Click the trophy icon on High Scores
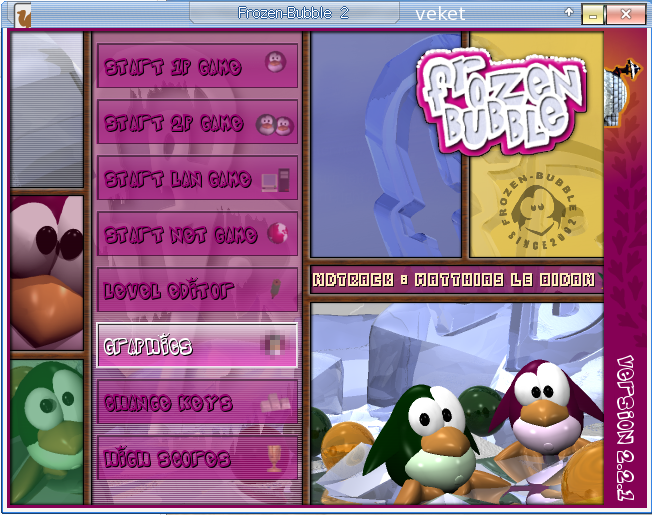 (274, 458)
